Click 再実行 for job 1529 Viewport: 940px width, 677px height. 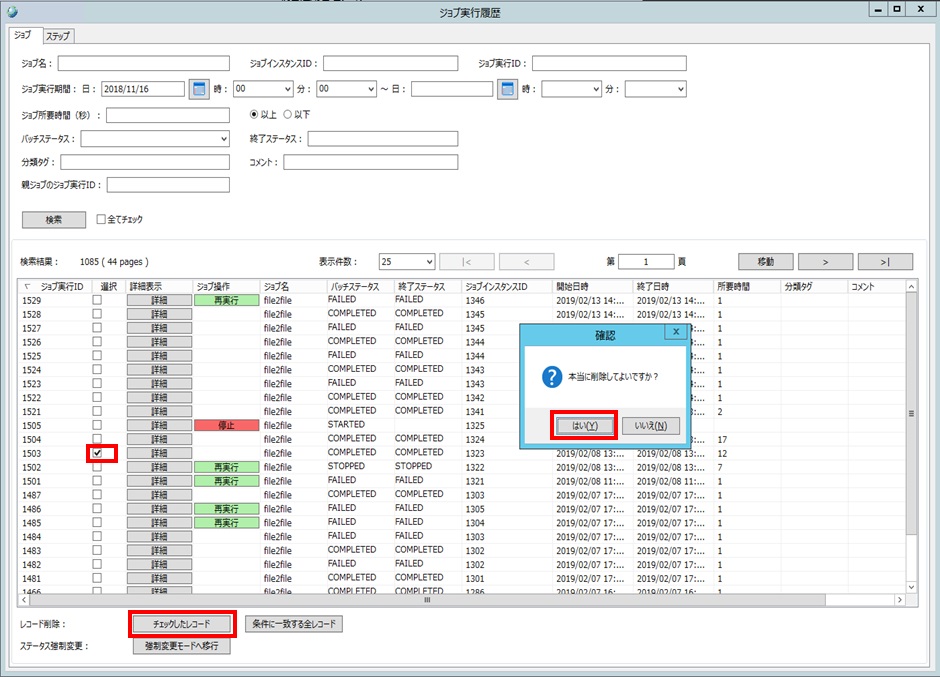(x=226, y=300)
